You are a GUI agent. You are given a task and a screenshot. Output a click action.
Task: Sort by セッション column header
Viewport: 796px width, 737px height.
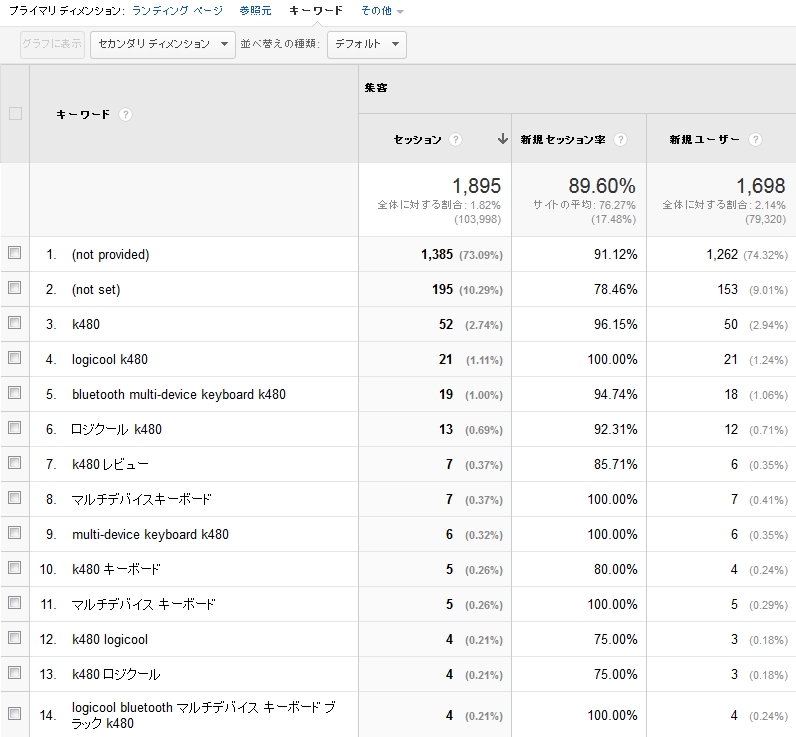[418, 140]
